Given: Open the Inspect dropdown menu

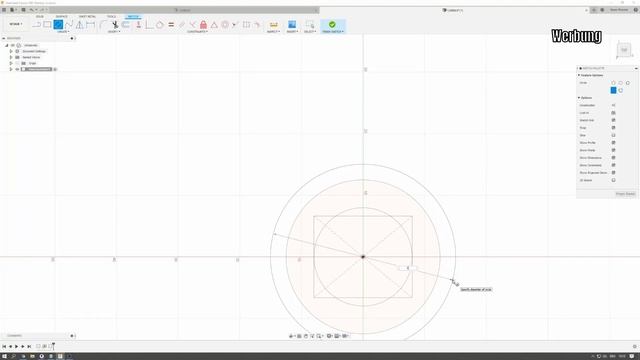Looking at the screenshot, I should [273, 31].
